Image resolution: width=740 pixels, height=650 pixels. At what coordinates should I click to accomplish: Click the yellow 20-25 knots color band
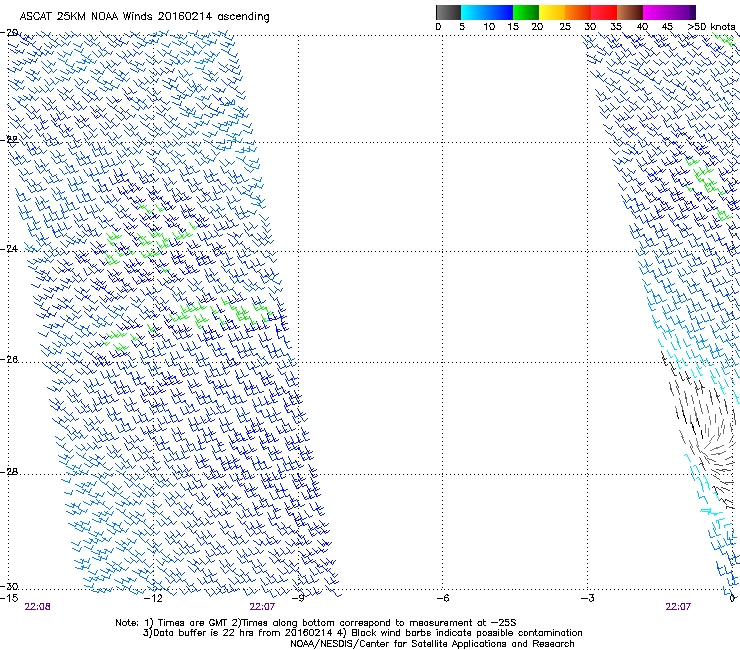pyautogui.click(x=552, y=12)
